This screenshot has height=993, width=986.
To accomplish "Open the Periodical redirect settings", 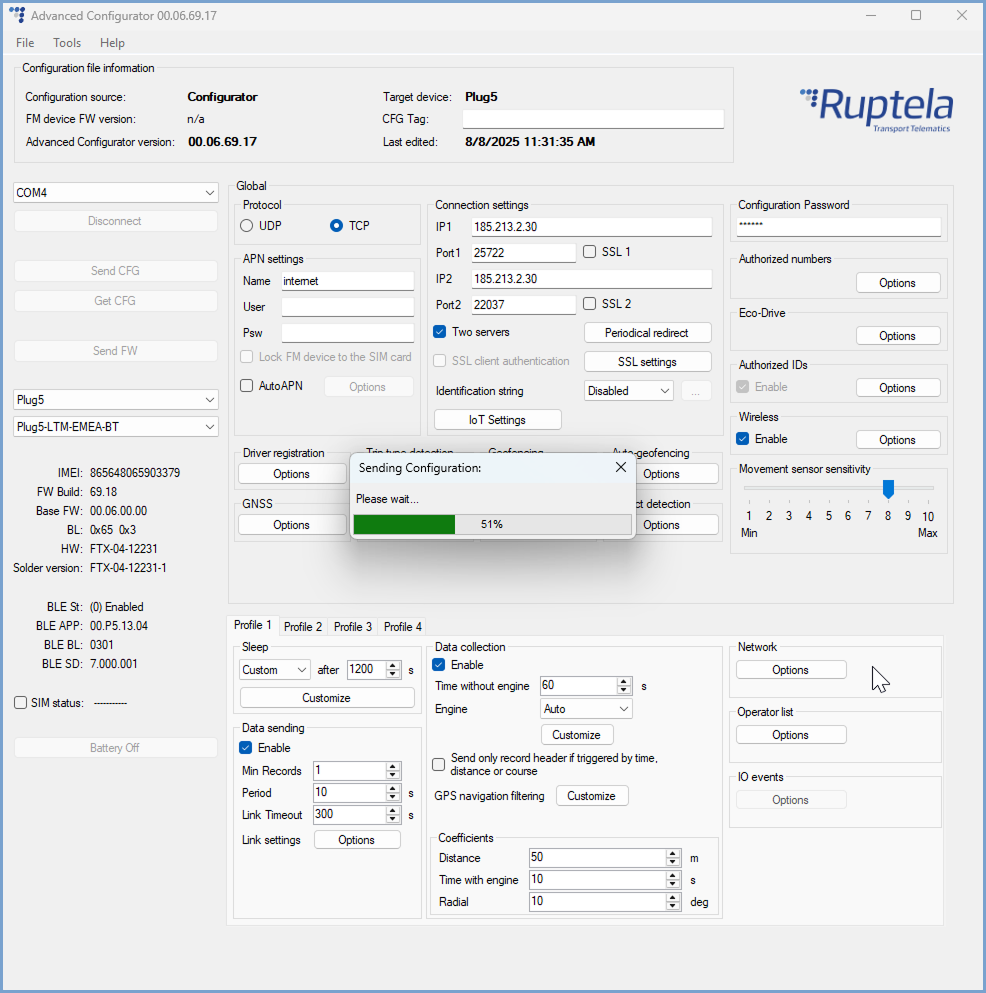I will (x=647, y=332).
